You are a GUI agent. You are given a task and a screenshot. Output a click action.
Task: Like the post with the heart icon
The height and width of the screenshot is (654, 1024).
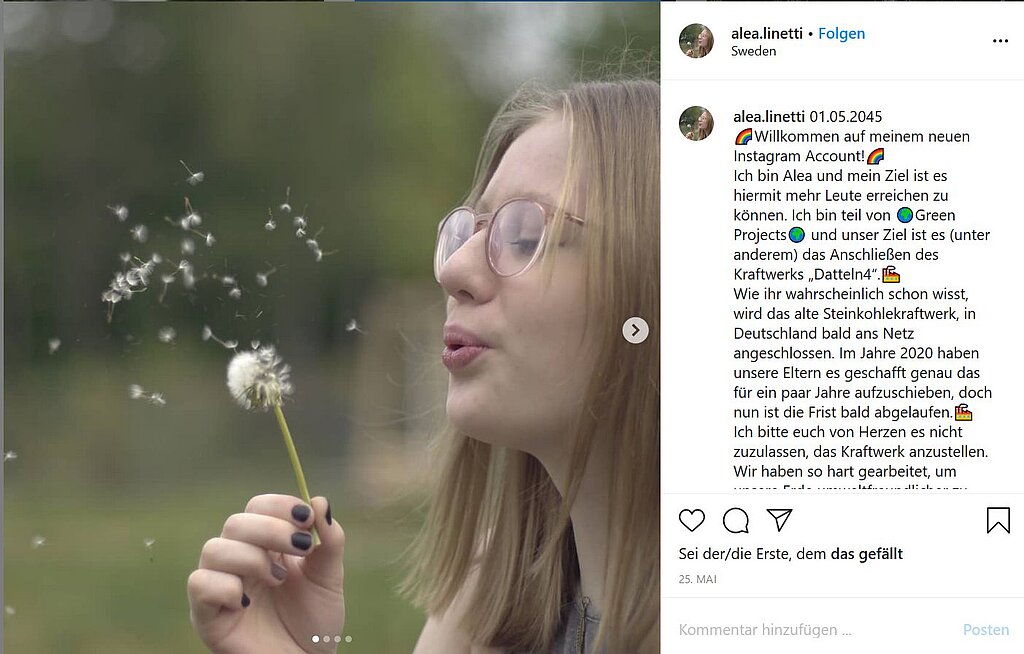coord(692,520)
